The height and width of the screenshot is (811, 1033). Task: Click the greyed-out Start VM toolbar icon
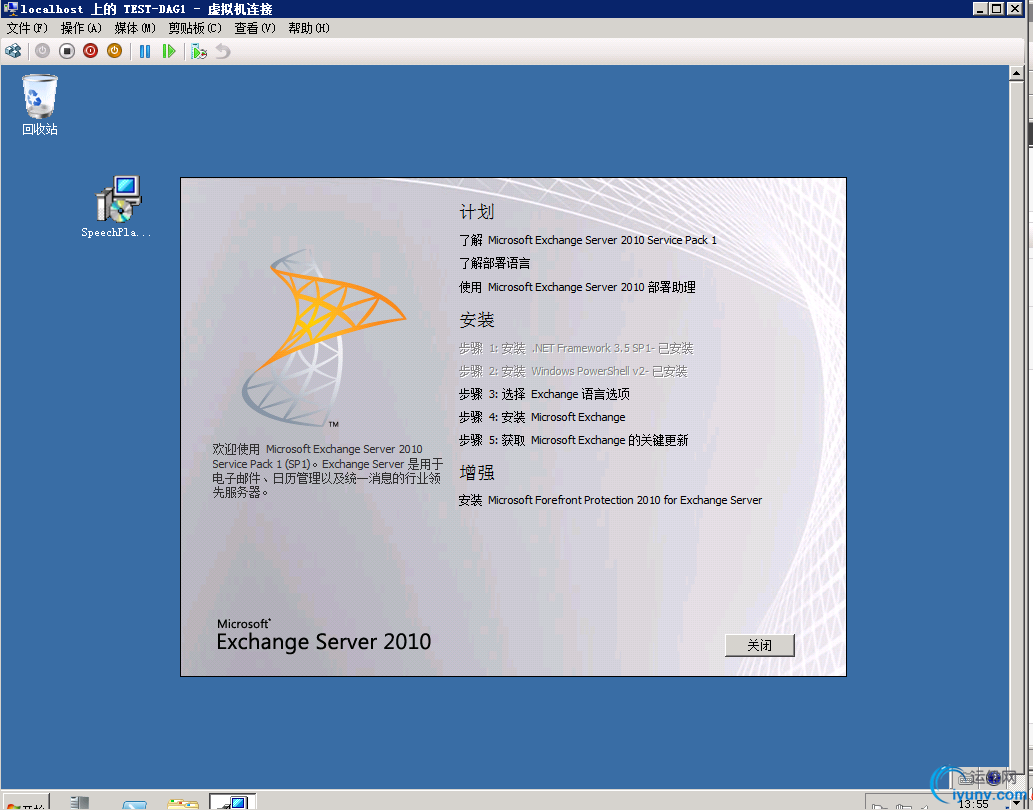pyautogui.click(x=42, y=51)
